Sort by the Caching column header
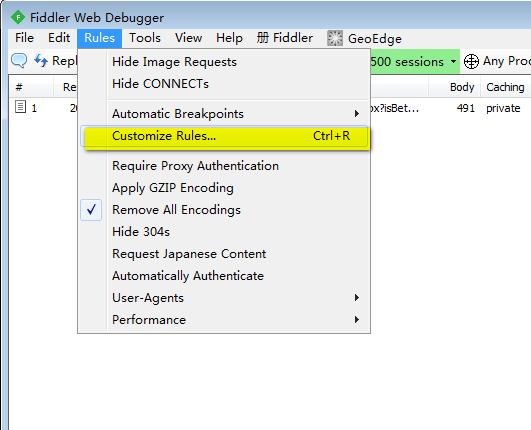531x430 pixels. (506, 87)
